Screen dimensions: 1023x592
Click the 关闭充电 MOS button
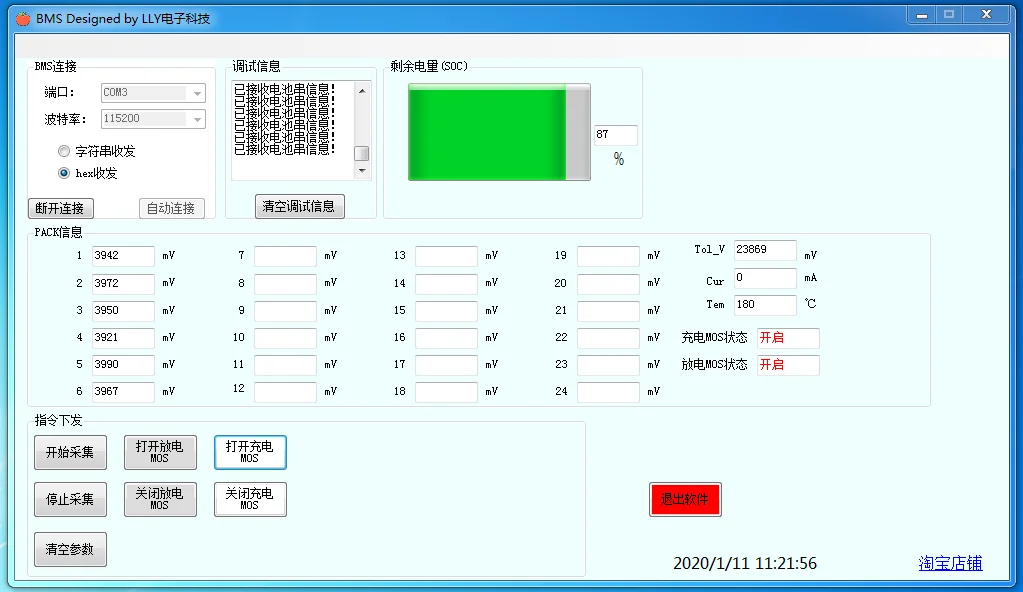(x=251, y=499)
